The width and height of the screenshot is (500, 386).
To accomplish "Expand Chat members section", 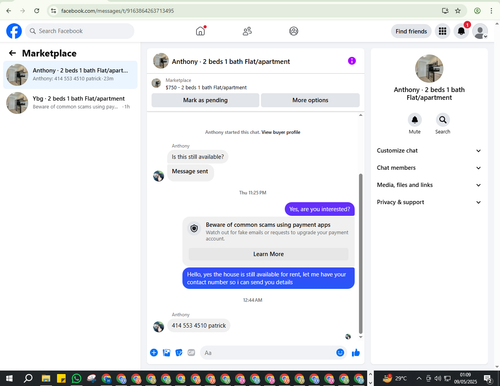I will click(x=429, y=168).
